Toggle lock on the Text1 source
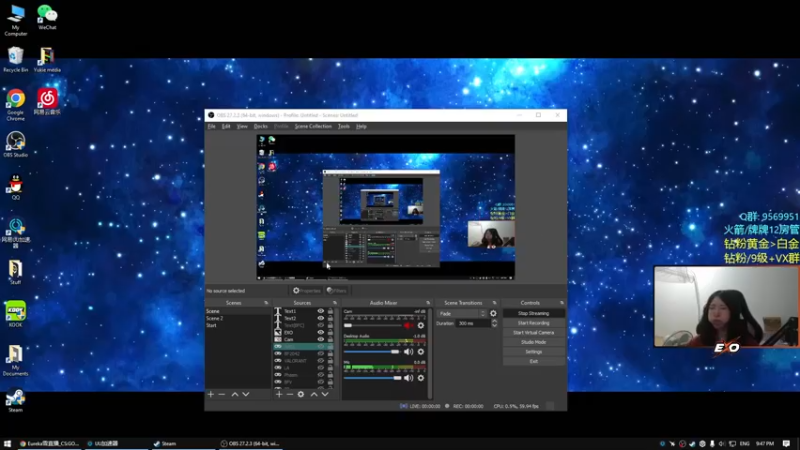Viewport: 800px width, 450px height. 330,311
